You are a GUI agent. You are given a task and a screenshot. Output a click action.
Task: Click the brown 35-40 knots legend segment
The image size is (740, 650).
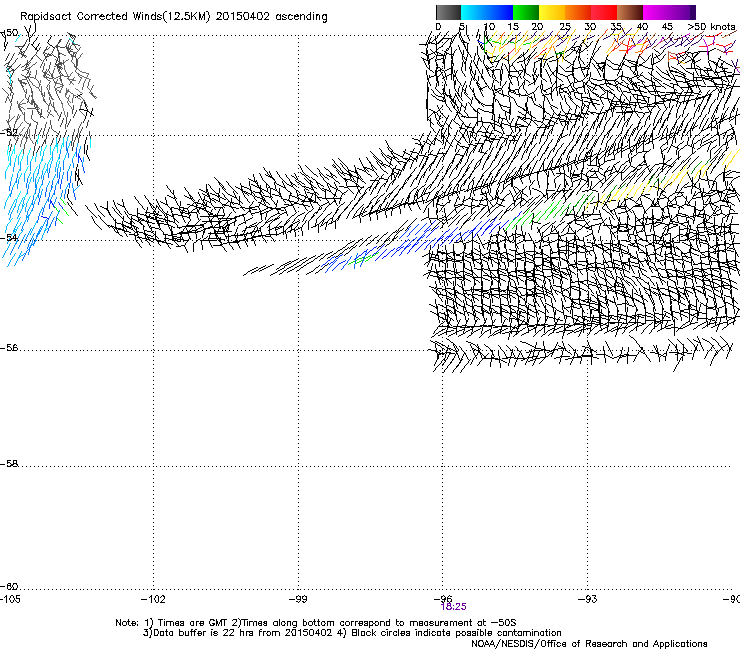pos(630,12)
